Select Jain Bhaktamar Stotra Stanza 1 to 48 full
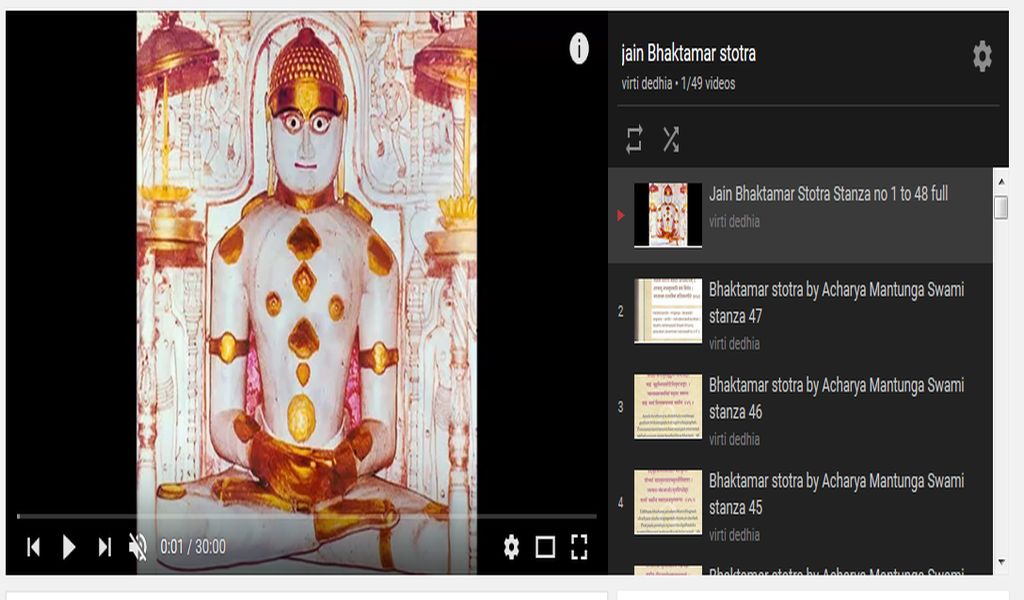 pos(828,194)
